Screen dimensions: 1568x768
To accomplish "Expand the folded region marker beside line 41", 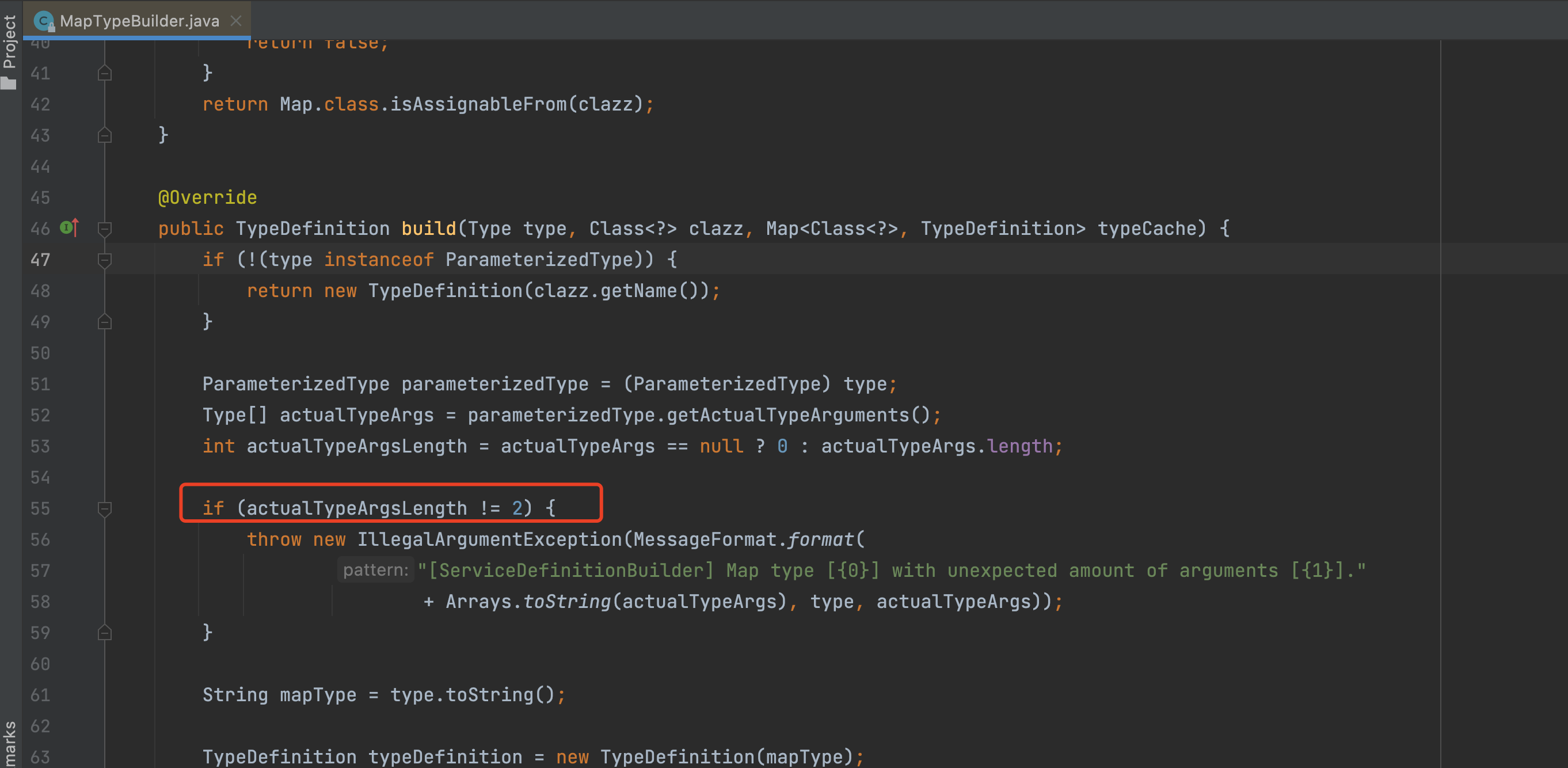I will [x=105, y=73].
